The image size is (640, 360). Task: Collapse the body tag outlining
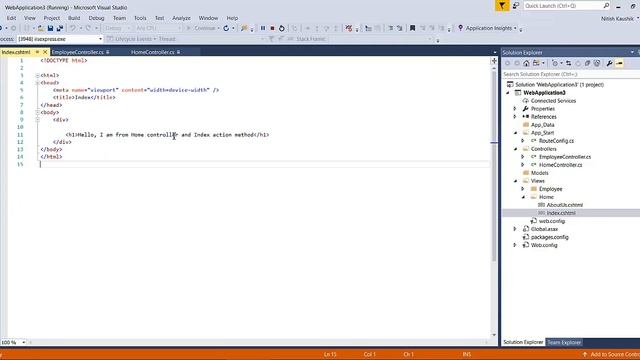pos(37,113)
